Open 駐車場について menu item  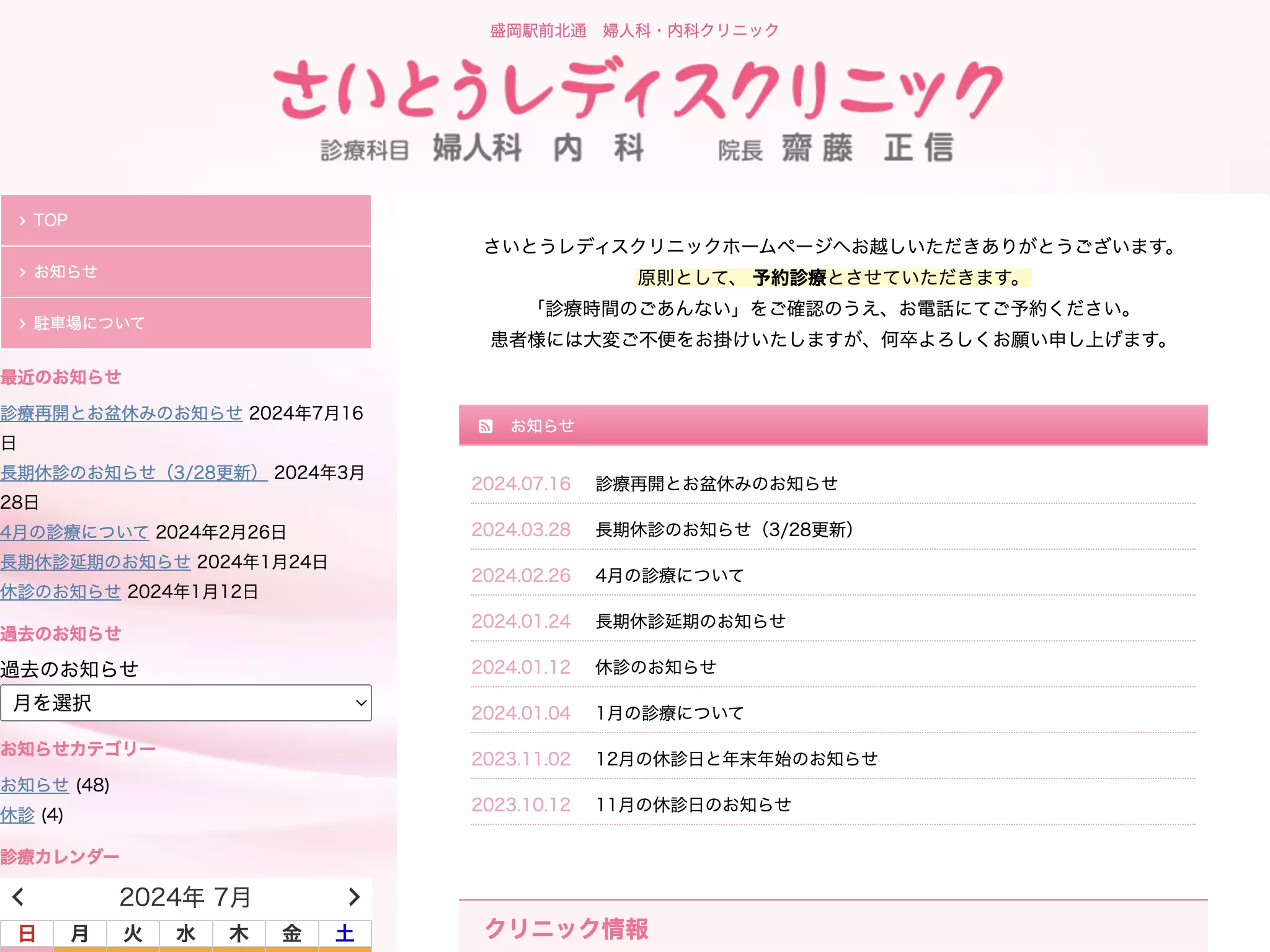(x=186, y=323)
